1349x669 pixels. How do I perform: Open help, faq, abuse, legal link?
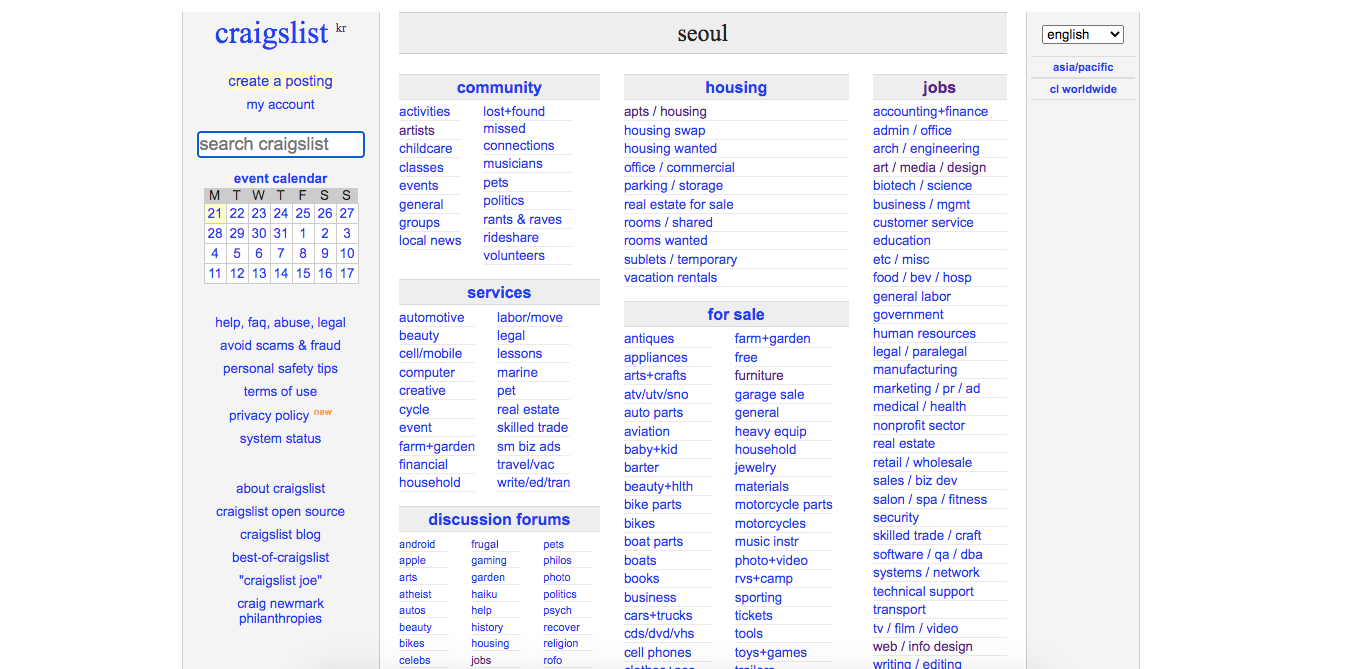coord(280,322)
